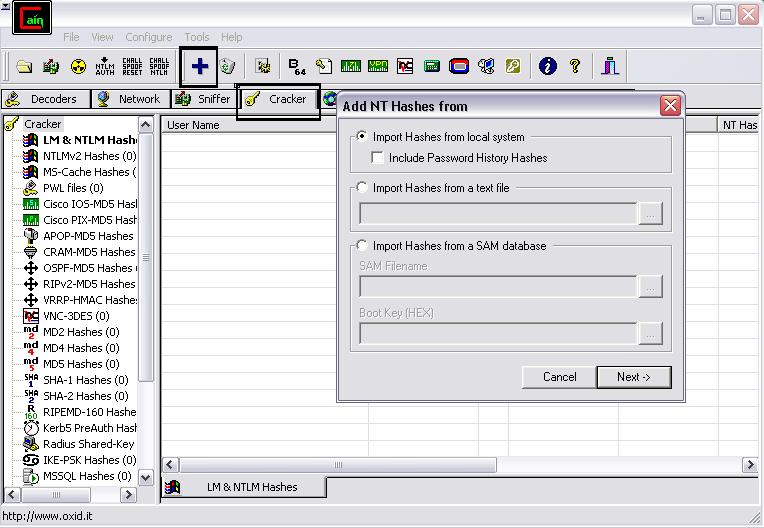
Task: Click the Next -> button
Action: click(633, 377)
